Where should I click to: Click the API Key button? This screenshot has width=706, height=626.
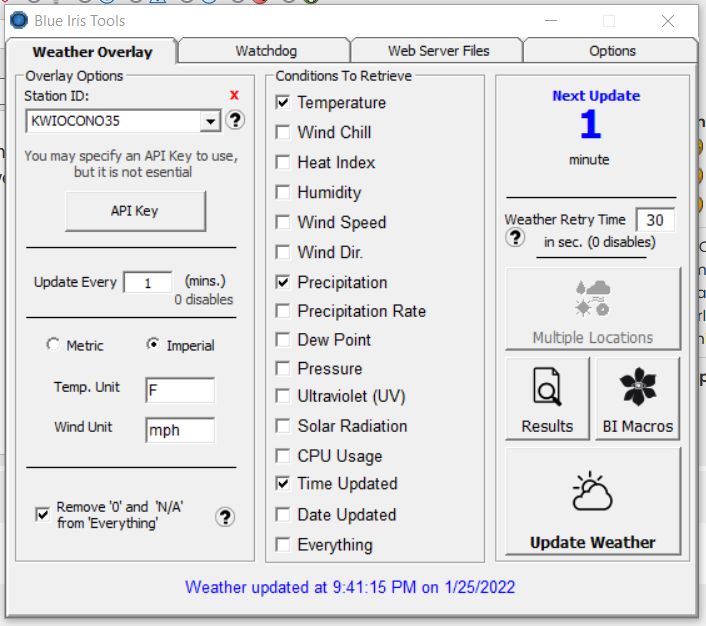pyautogui.click(x=135, y=211)
